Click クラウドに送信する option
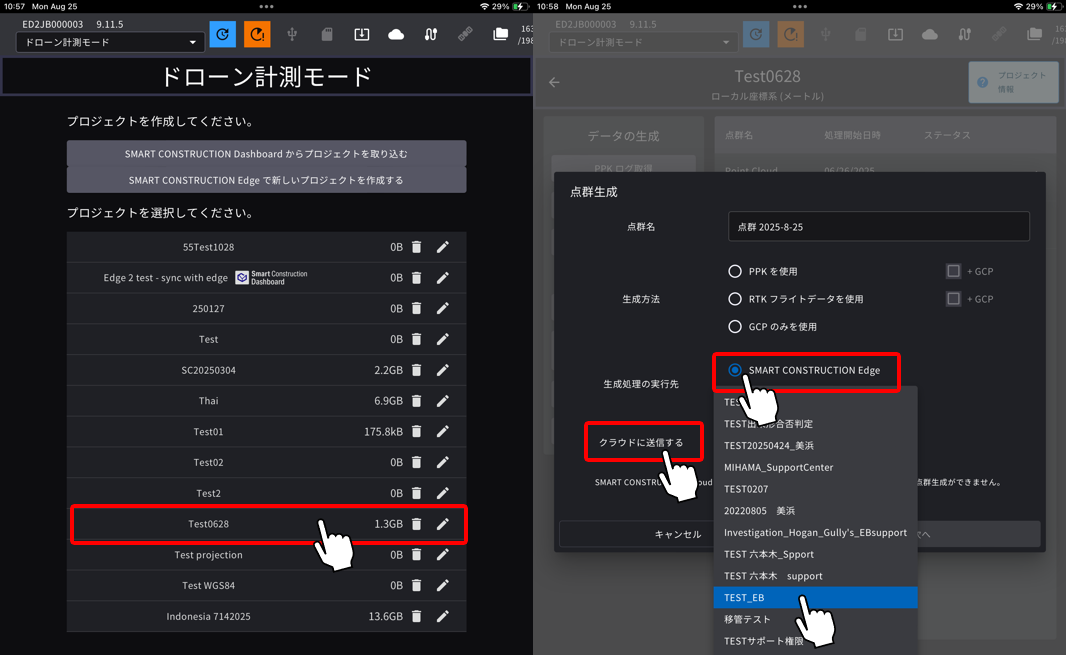The height and width of the screenshot is (655, 1066). (641, 443)
